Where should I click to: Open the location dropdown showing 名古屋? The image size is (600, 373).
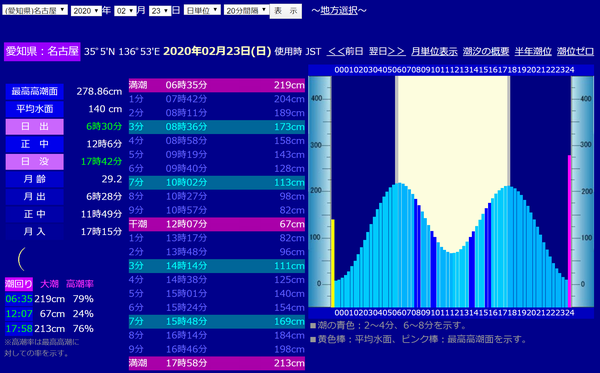pyautogui.click(x=35, y=10)
